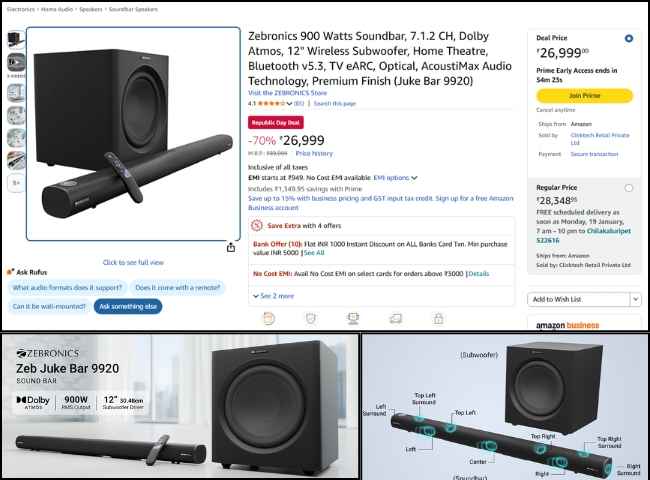Open the Add to Wish List dropdown arrow

[635, 299]
